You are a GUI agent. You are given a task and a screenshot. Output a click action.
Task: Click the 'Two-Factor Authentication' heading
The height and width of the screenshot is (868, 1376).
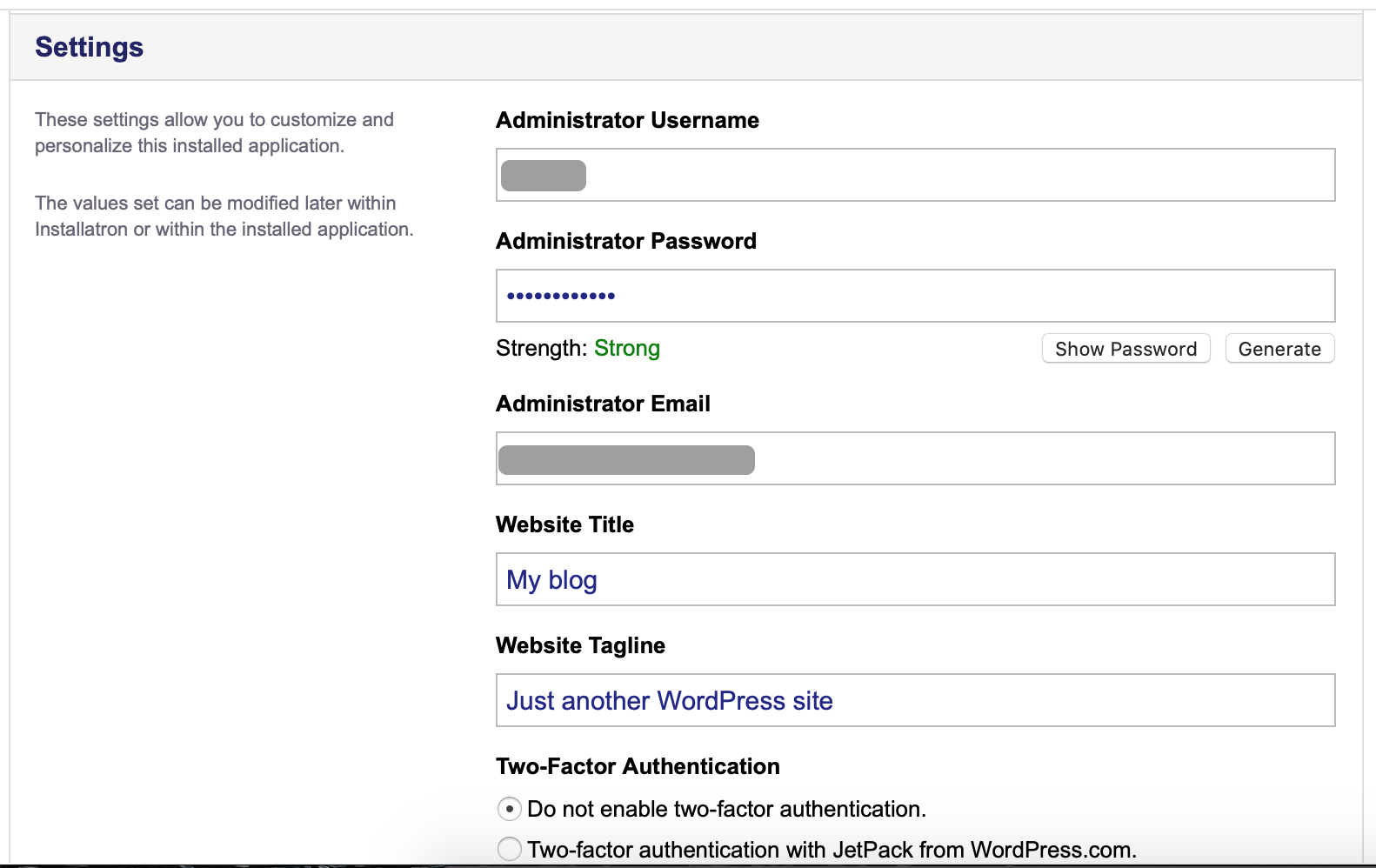(638, 766)
